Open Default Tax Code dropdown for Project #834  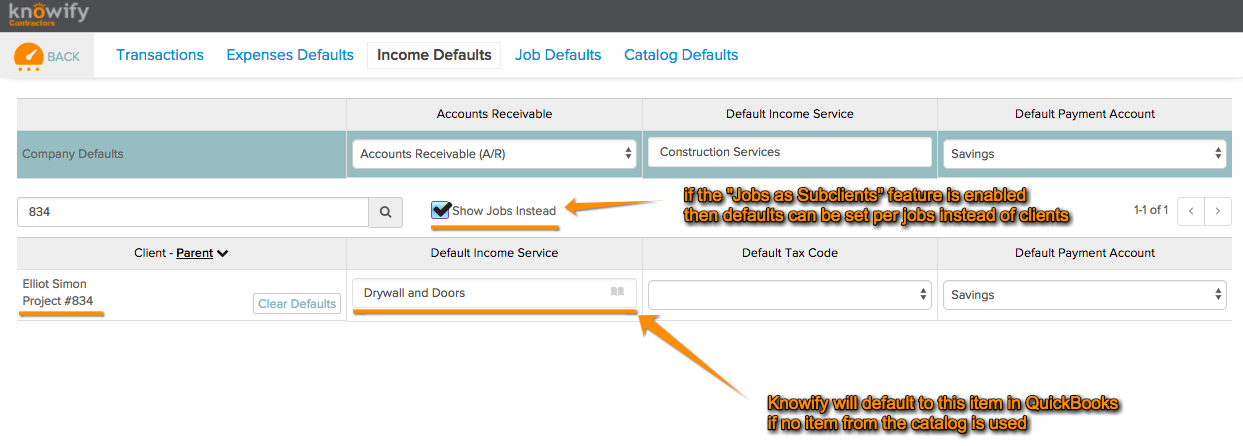[790, 295]
